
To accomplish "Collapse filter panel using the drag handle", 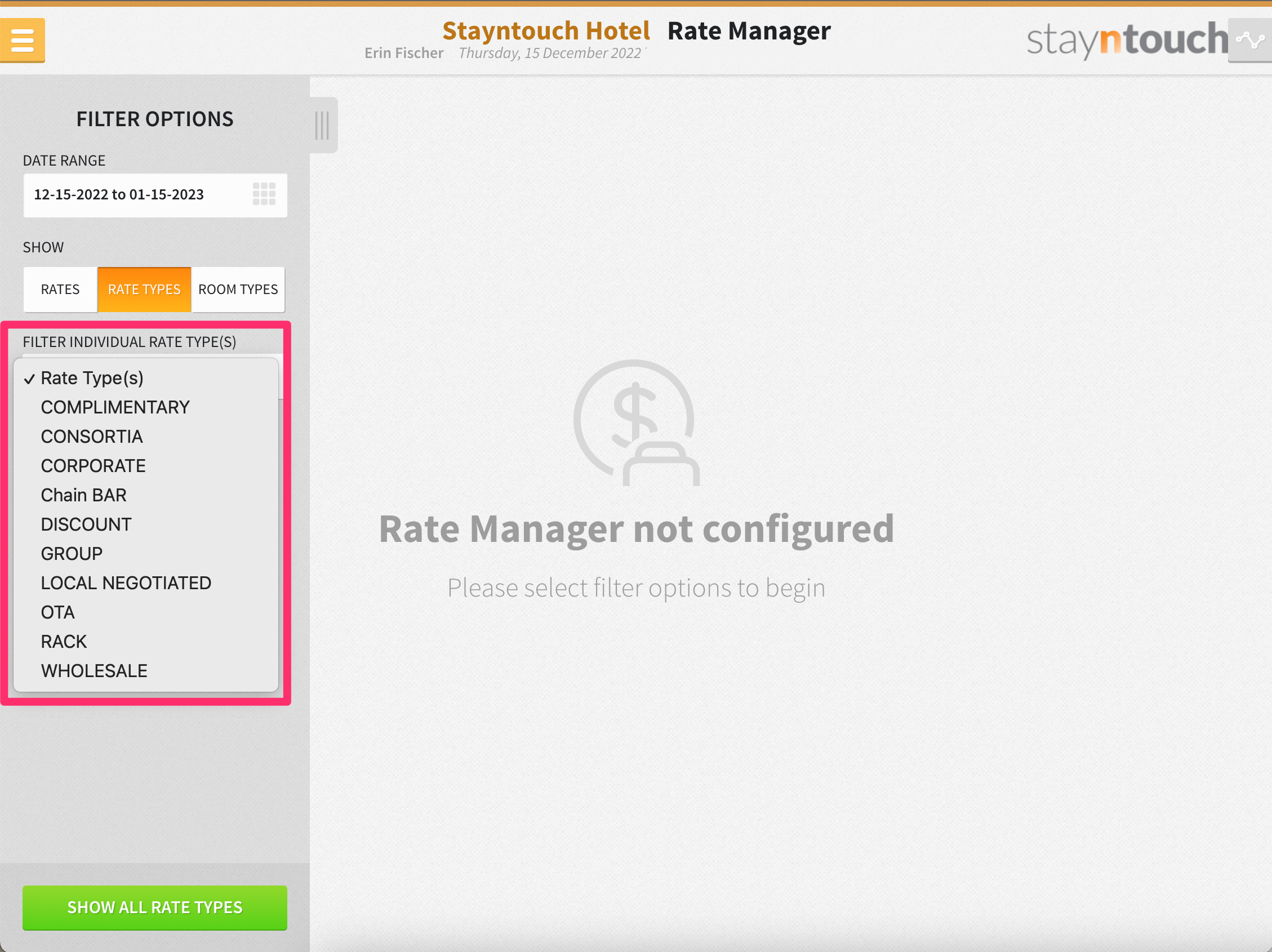I will coord(322,124).
